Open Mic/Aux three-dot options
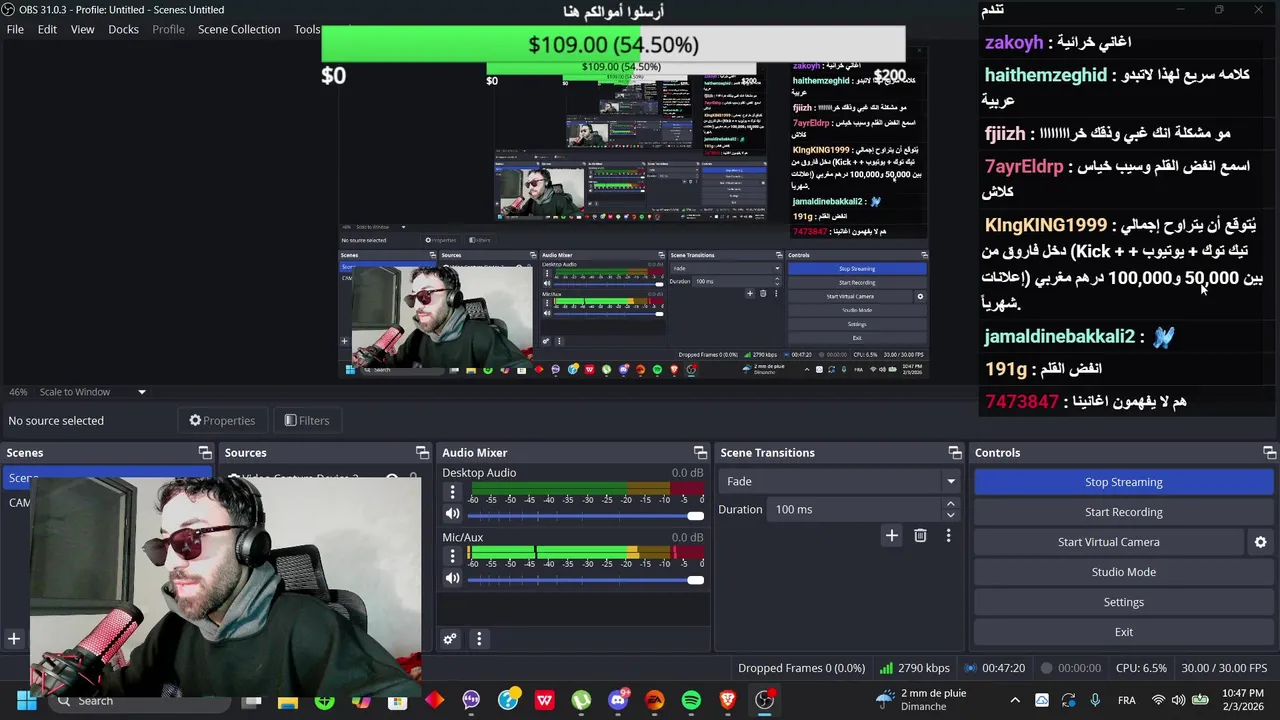 coord(452,556)
